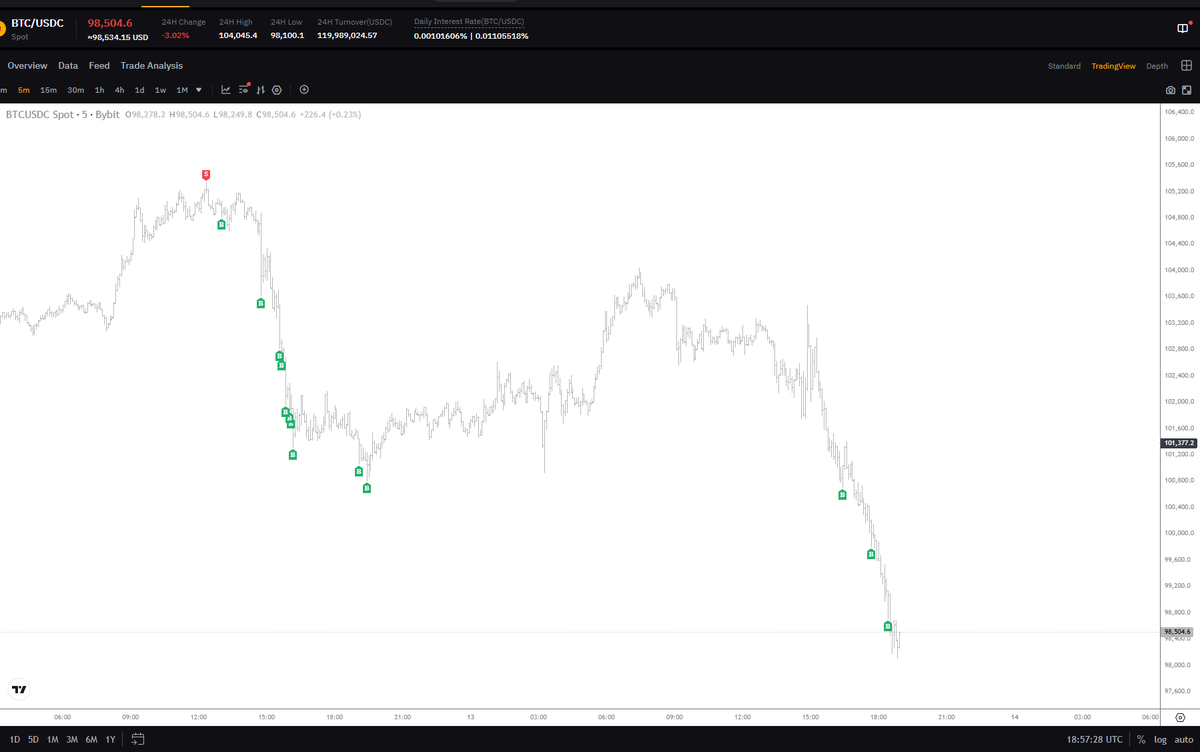Click the multi-chart grid layout icon
1200x752 pixels.
1186,66
